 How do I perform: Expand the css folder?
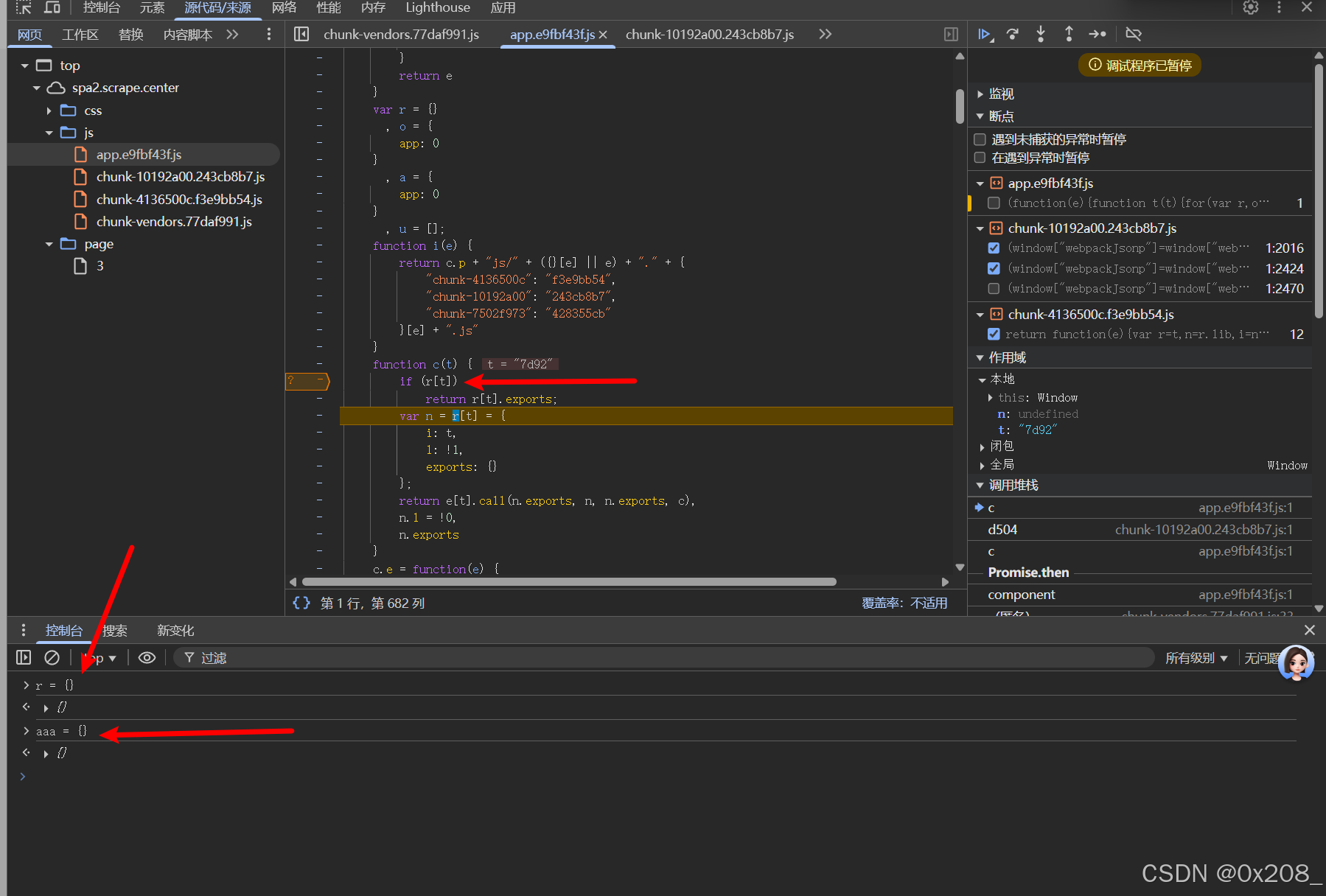click(x=49, y=111)
